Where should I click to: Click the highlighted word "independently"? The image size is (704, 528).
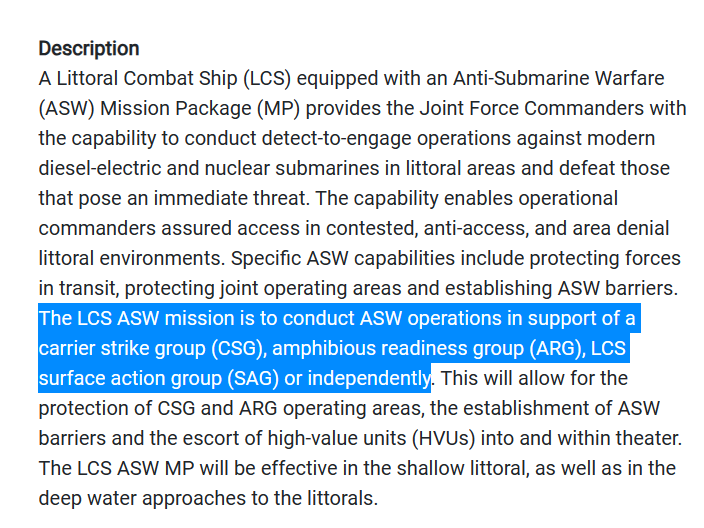pyautogui.click(x=369, y=379)
